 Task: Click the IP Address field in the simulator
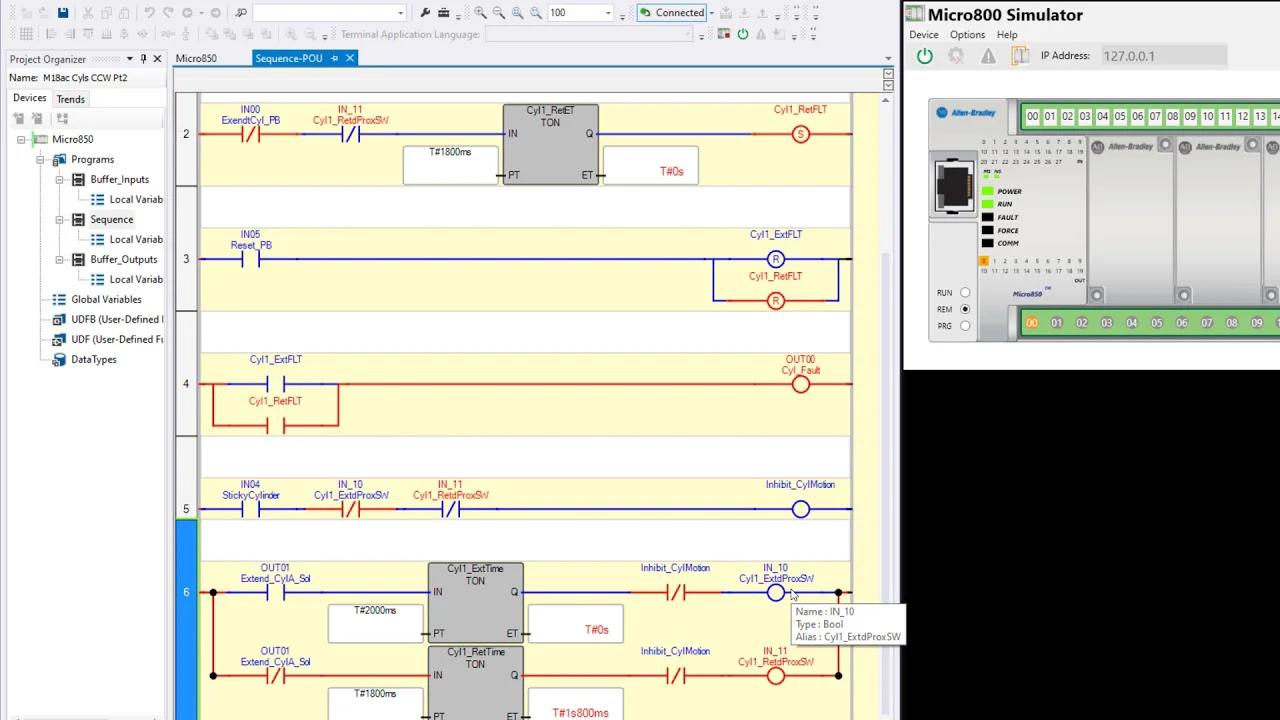1163,56
